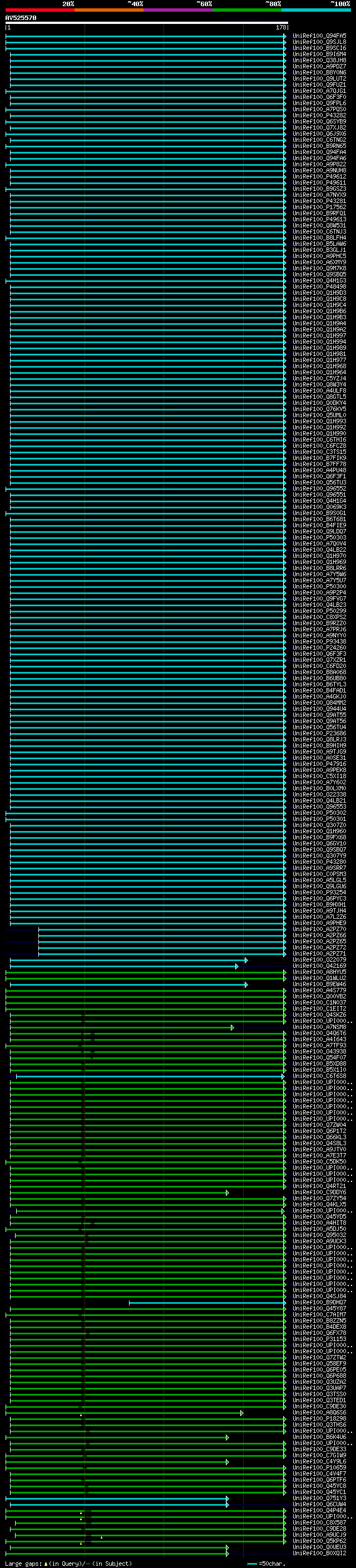
Task: Select hit label UniRef100_B9GSZ3
Action: pyautogui.click(x=319, y=189)
